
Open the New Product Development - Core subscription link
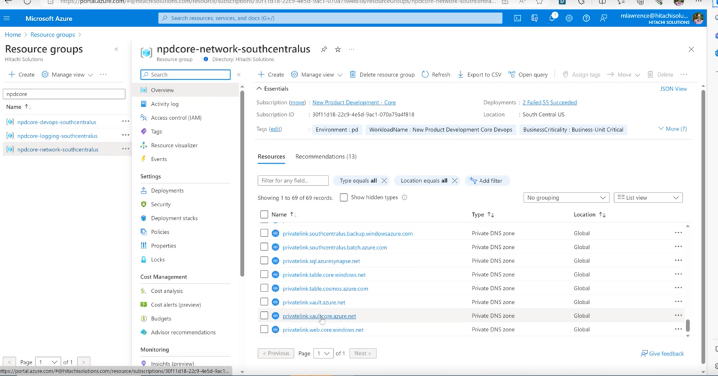coord(354,103)
